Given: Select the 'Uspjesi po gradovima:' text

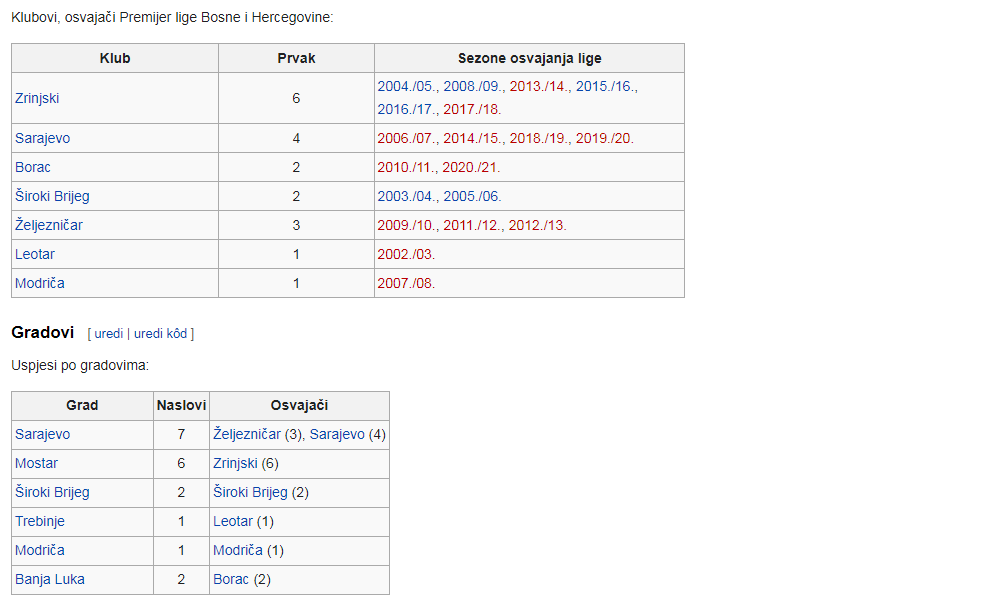Looking at the screenshot, I should pos(80,365).
